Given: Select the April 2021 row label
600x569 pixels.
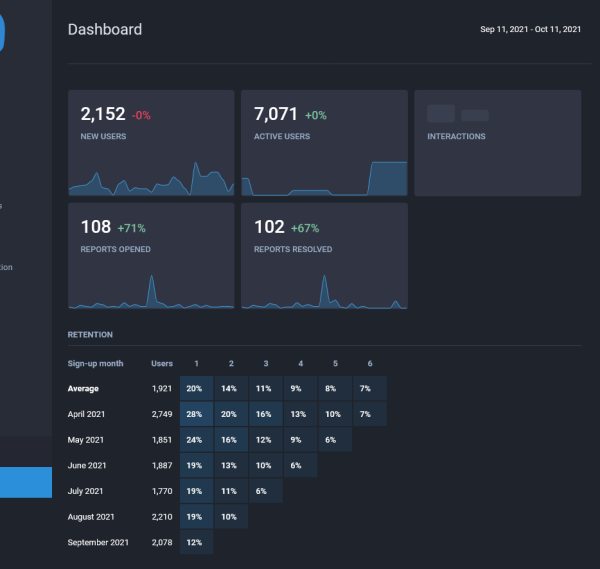Looking at the screenshot, I should point(86,414).
